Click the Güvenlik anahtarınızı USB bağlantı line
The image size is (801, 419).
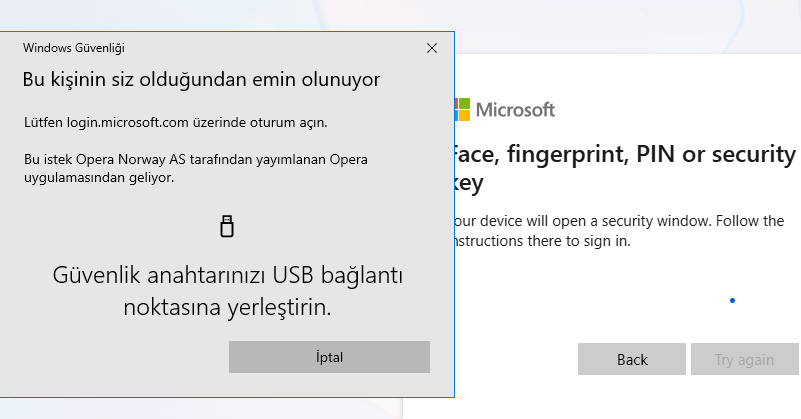coord(227,275)
